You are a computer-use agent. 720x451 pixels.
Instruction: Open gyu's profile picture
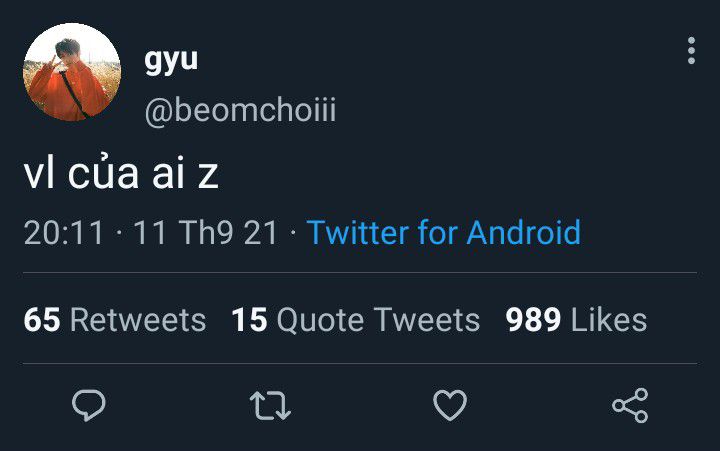pyautogui.click(x=72, y=72)
